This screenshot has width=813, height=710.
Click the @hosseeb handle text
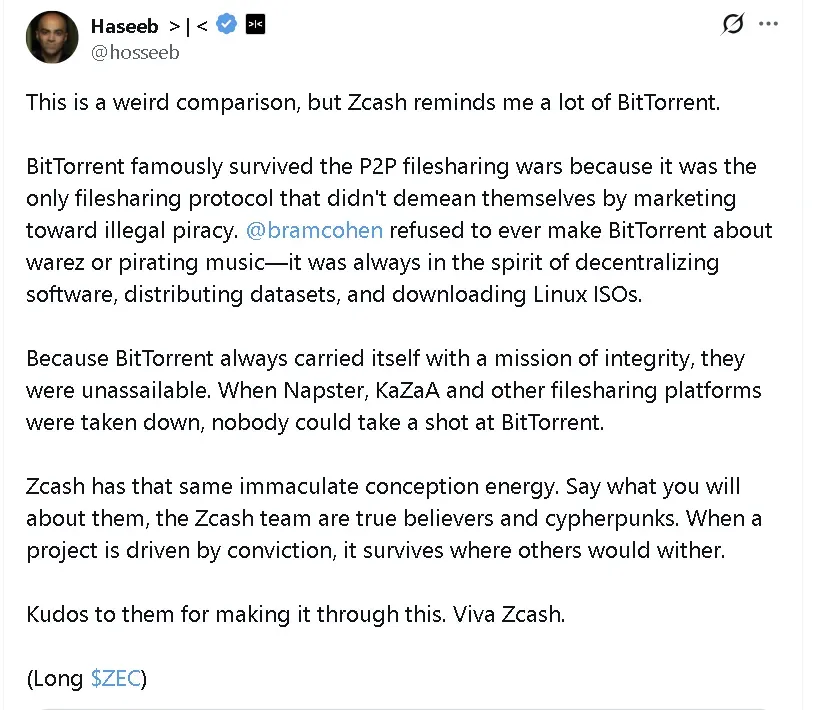134,53
